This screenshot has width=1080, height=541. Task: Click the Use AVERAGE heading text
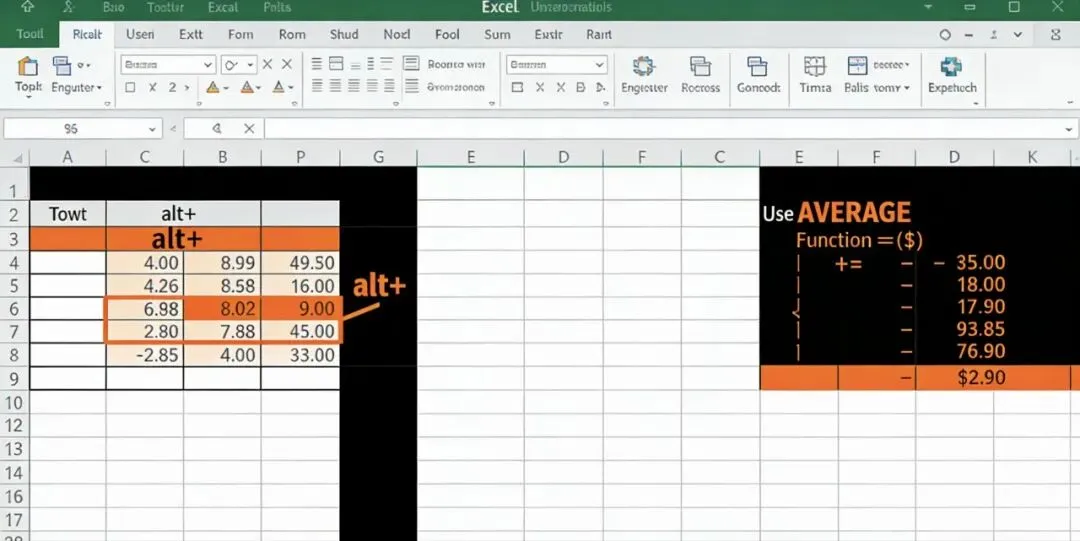pyautogui.click(x=837, y=213)
